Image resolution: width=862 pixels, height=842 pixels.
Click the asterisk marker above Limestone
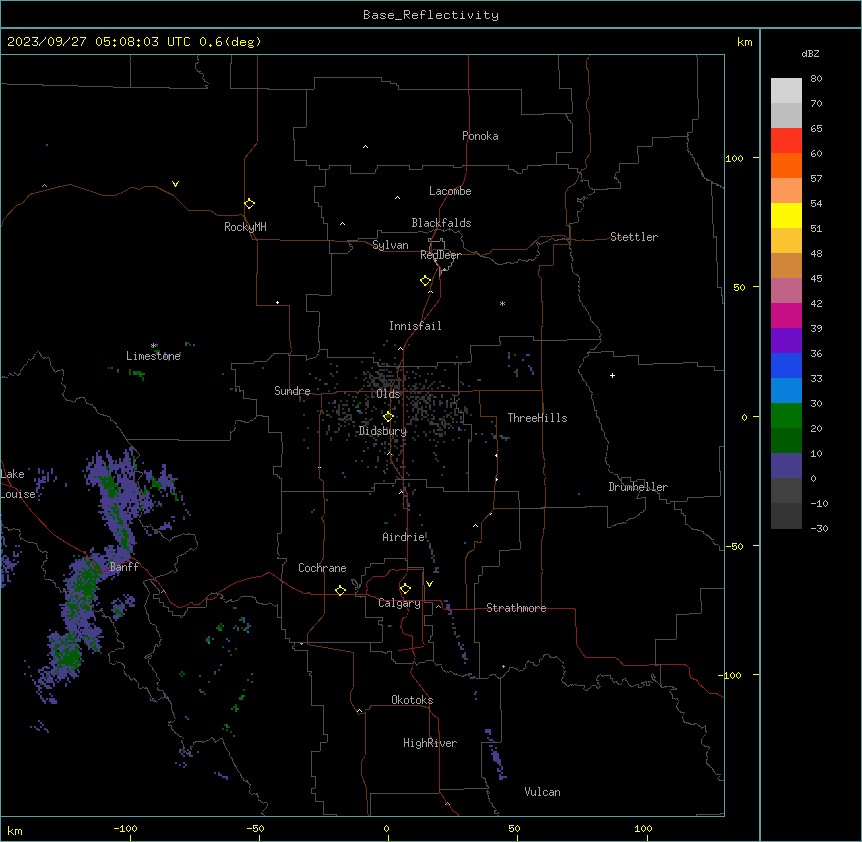(x=154, y=346)
